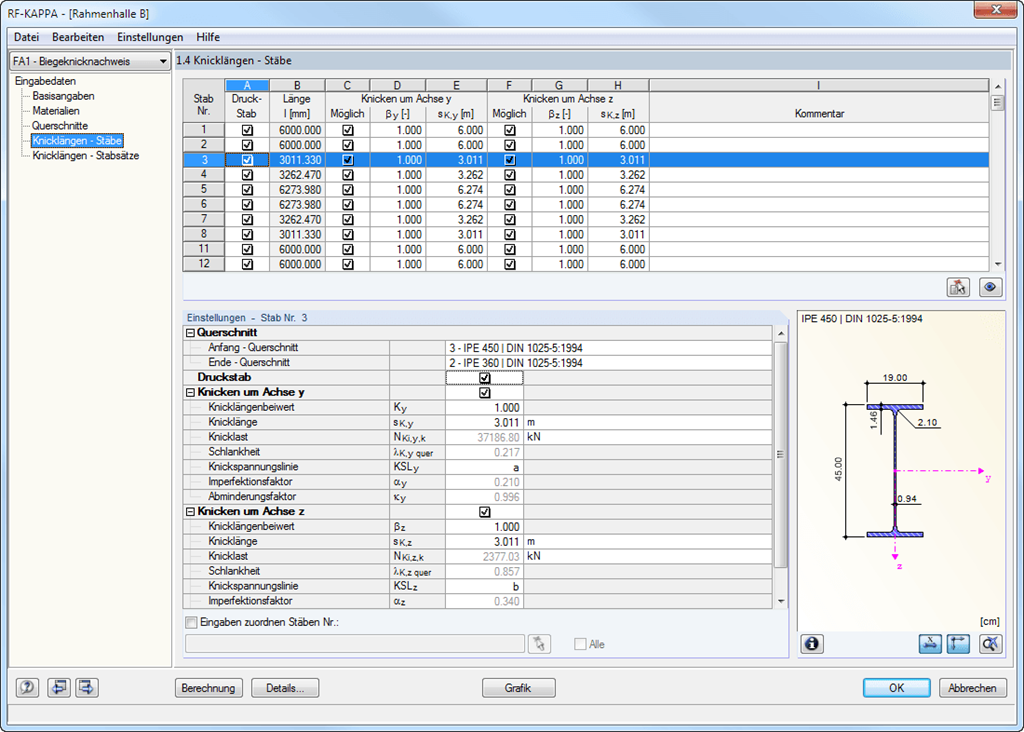Open the FA1 - Biegeknicknachweis dropdown
This screenshot has width=1024, height=732.
(x=90, y=61)
